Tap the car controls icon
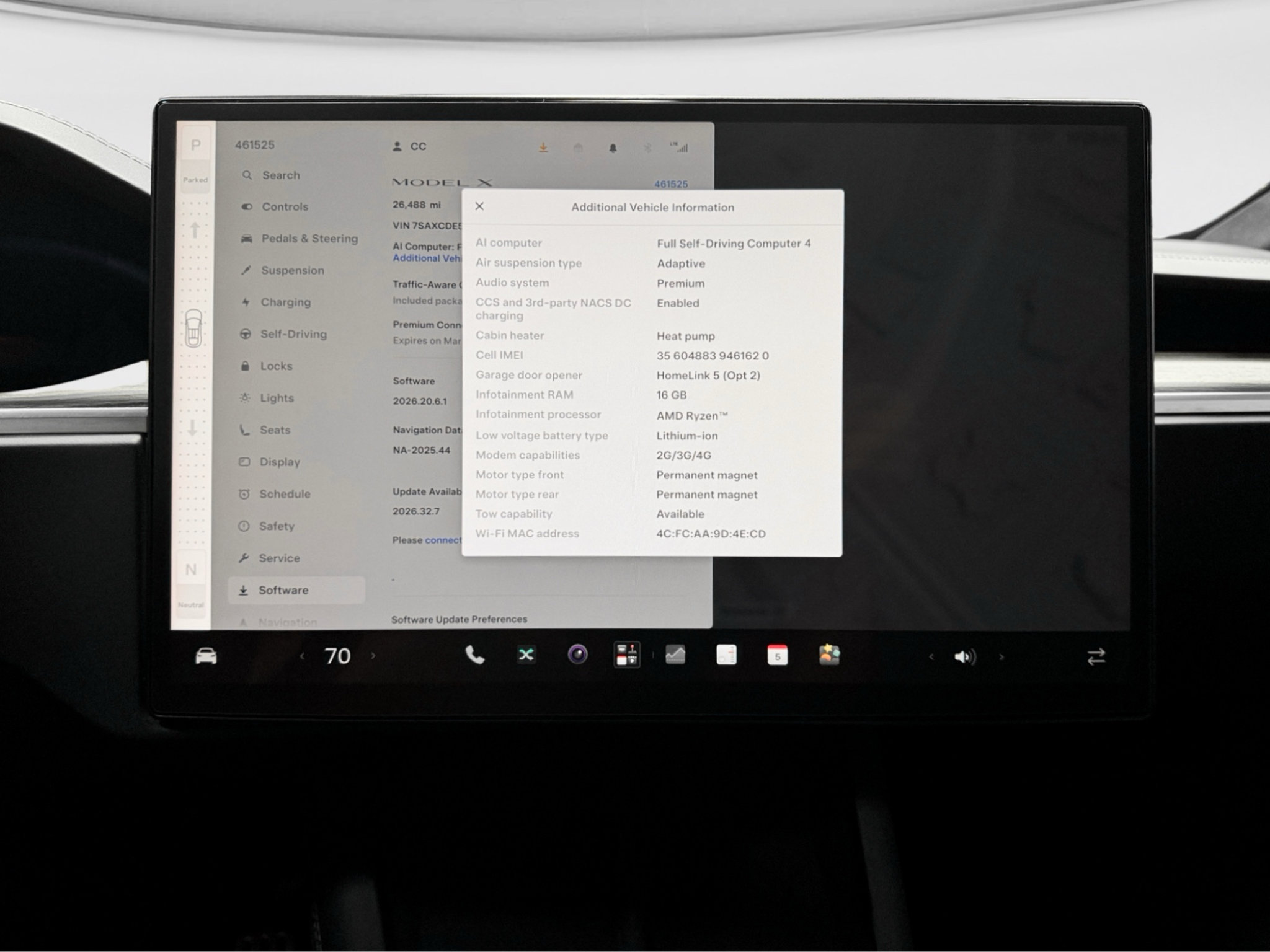Image resolution: width=1270 pixels, height=952 pixels. click(206, 656)
